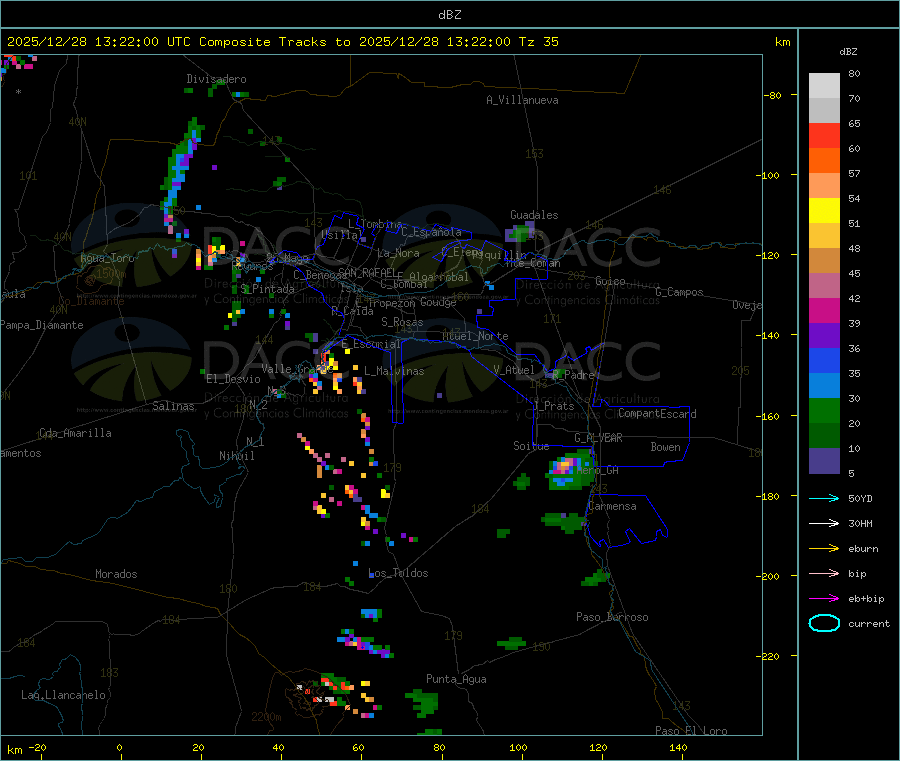Choose the gold 48–51 dBZ swatch
Screen dimensions: 900x761
(824, 235)
